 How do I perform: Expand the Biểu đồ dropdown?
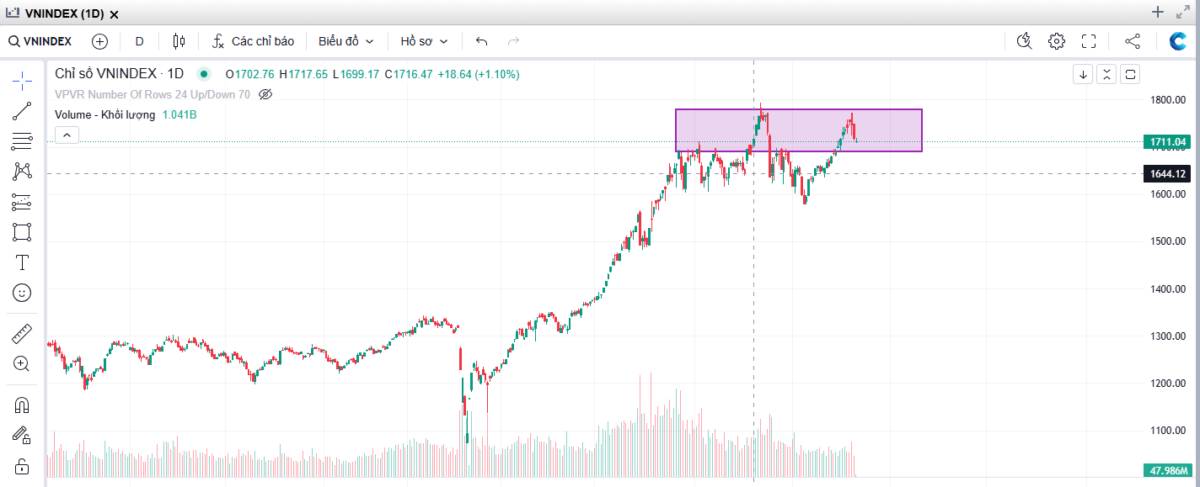tap(345, 41)
